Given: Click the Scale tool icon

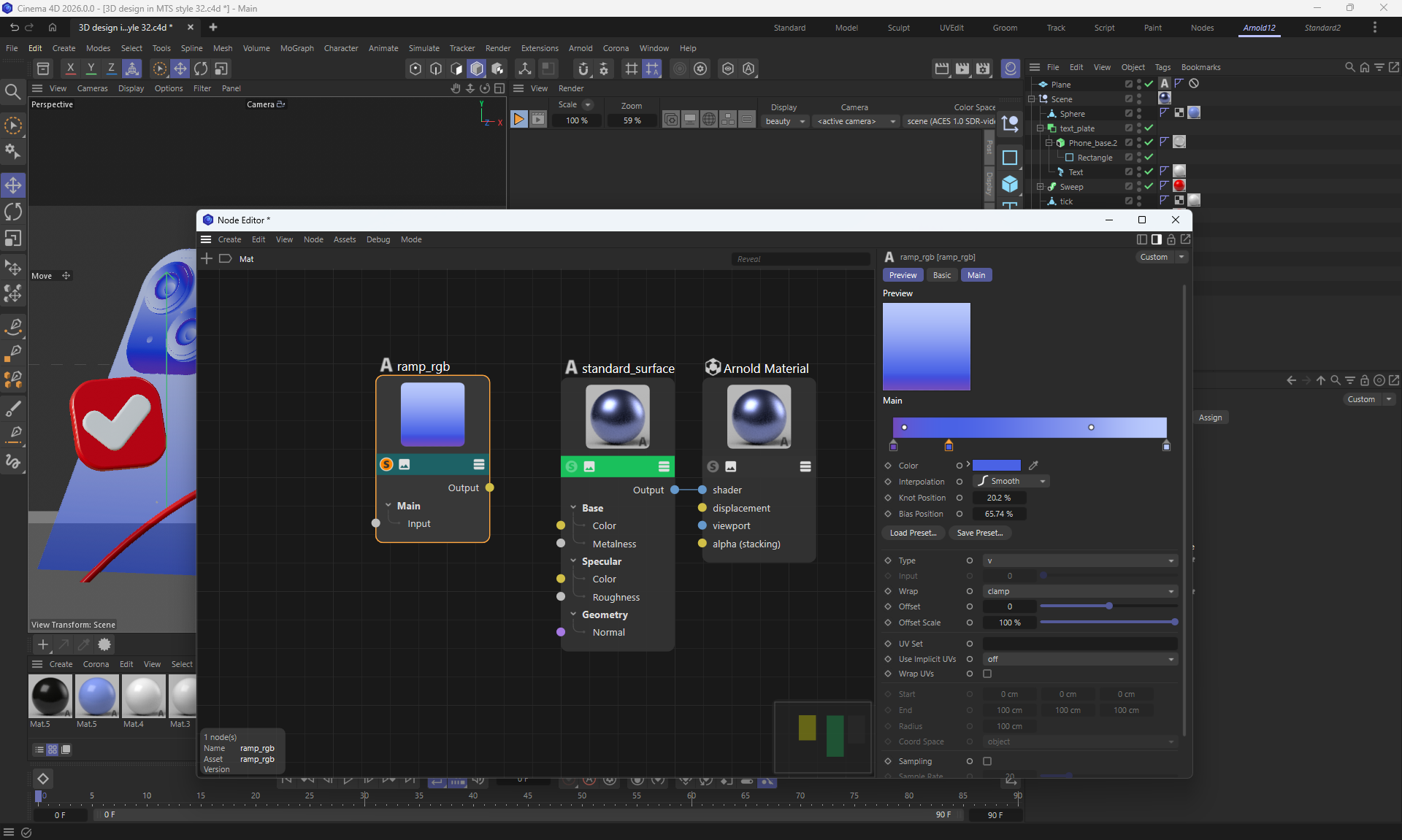Looking at the screenshot, I should [13, 239].
